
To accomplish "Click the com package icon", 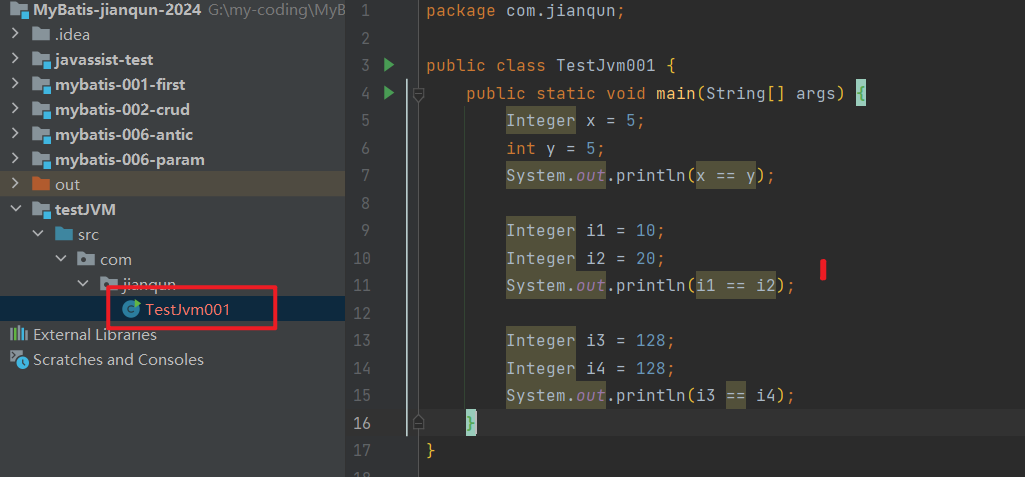I will coord(86,259).
